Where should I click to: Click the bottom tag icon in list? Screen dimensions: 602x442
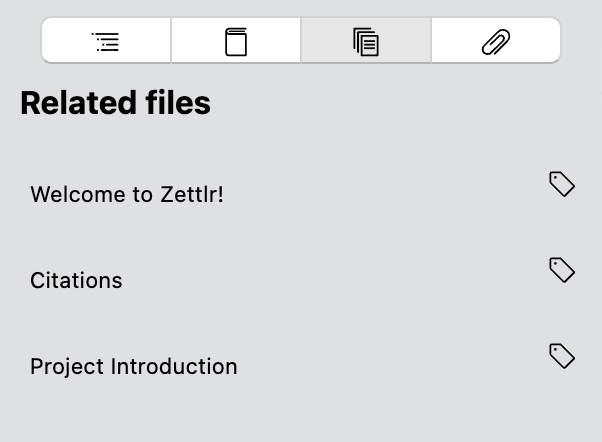click(562, 356)
